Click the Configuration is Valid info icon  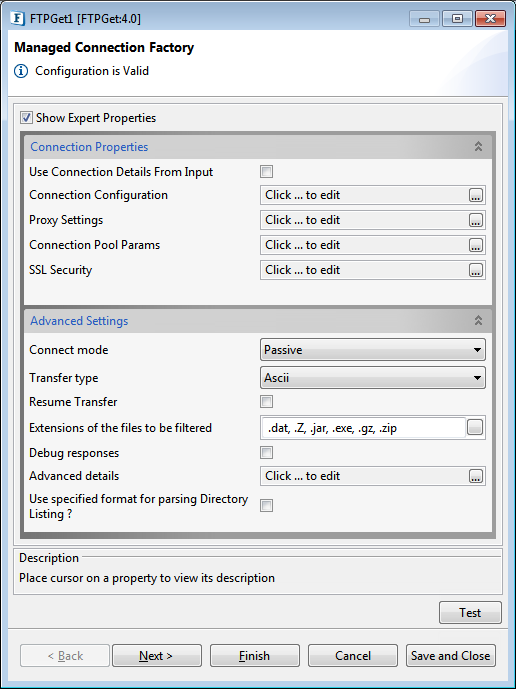(21, 71)
